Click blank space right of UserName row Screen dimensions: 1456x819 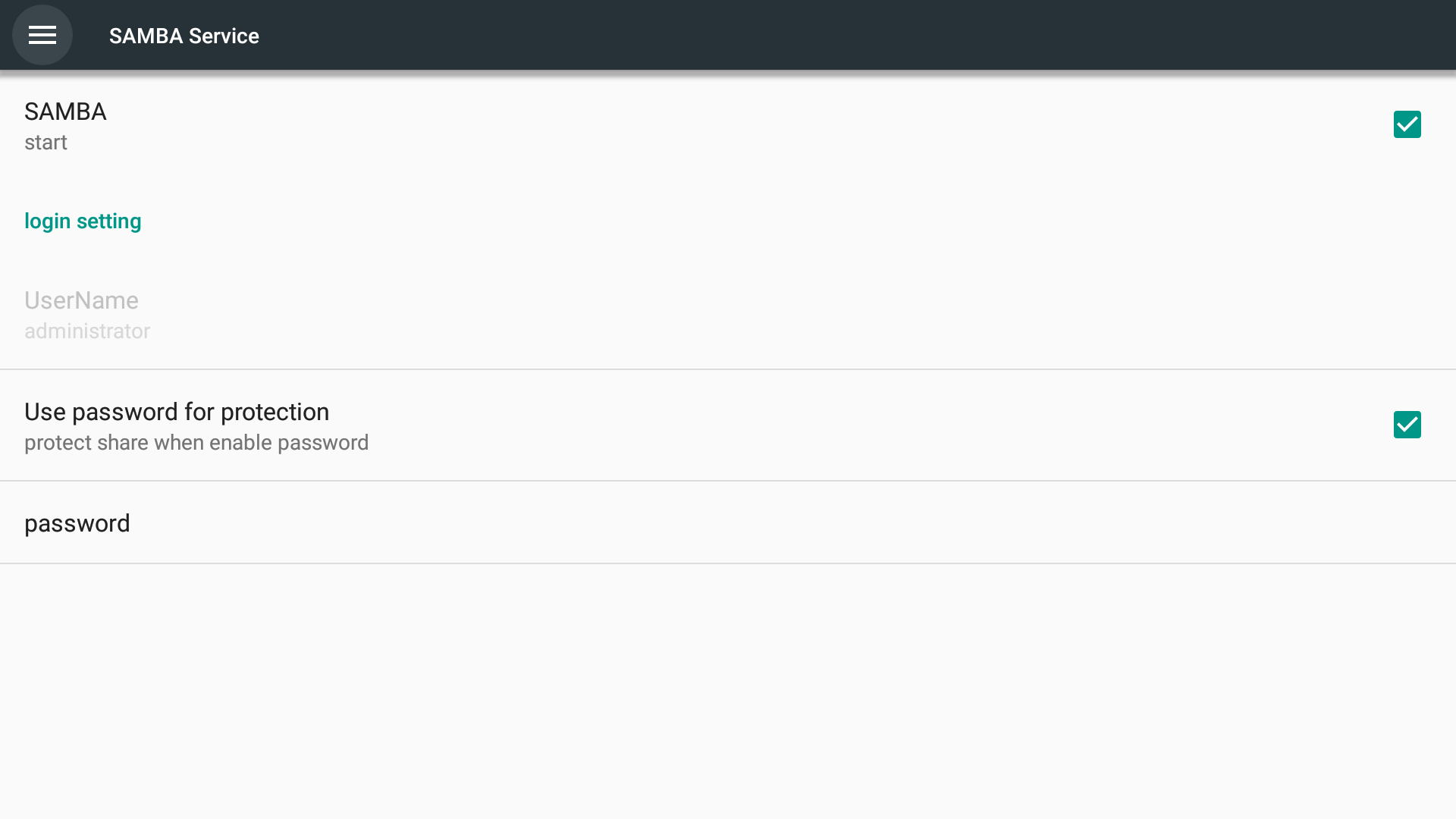tap(758, 315)
